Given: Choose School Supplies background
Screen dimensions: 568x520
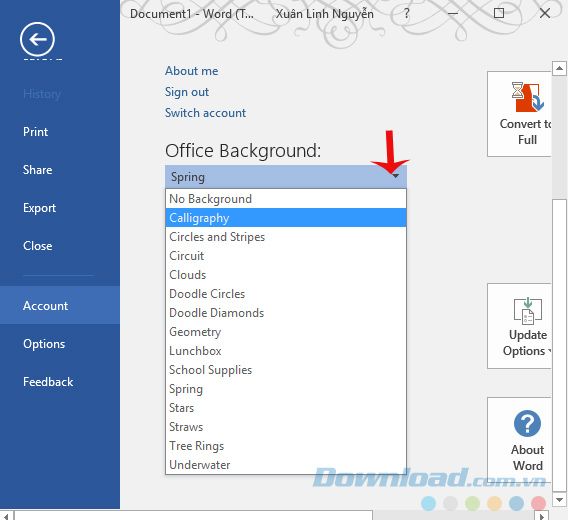Looking at the screenshot, I should coord(286,370).
